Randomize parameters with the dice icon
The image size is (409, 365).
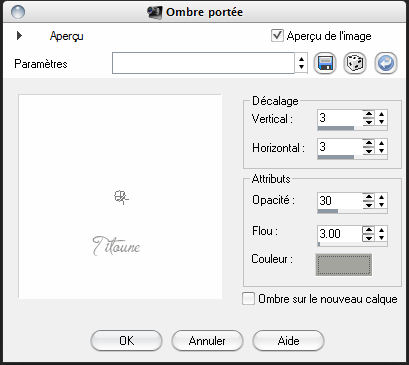click(x=355, y=63)
